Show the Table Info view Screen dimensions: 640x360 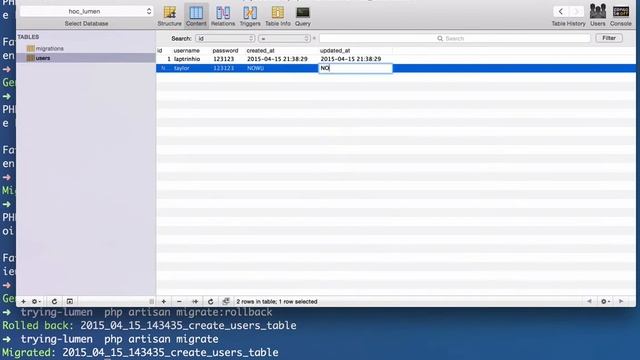click(278, 16)
